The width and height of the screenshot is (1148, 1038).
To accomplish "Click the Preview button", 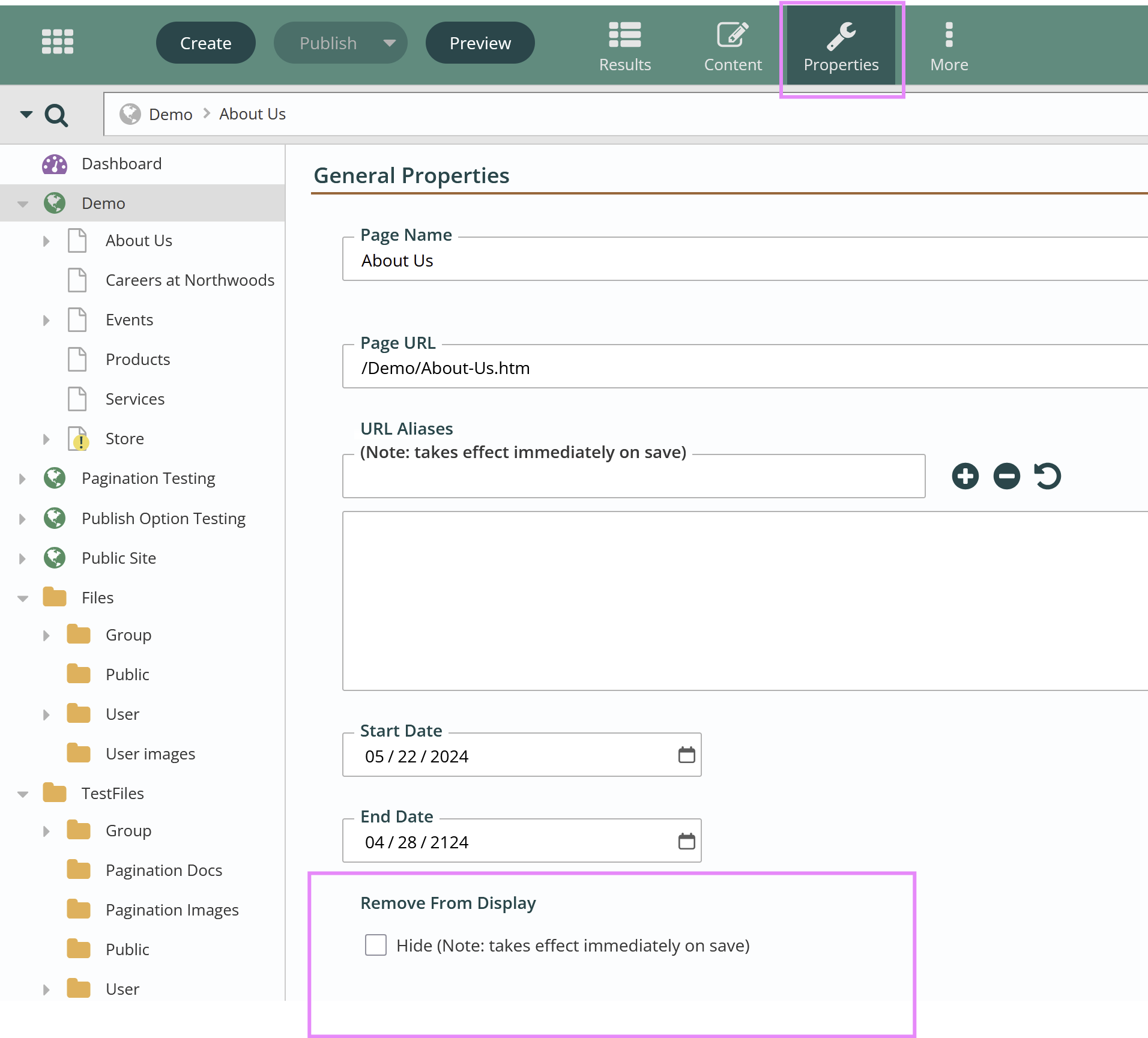I will [480, 43].
